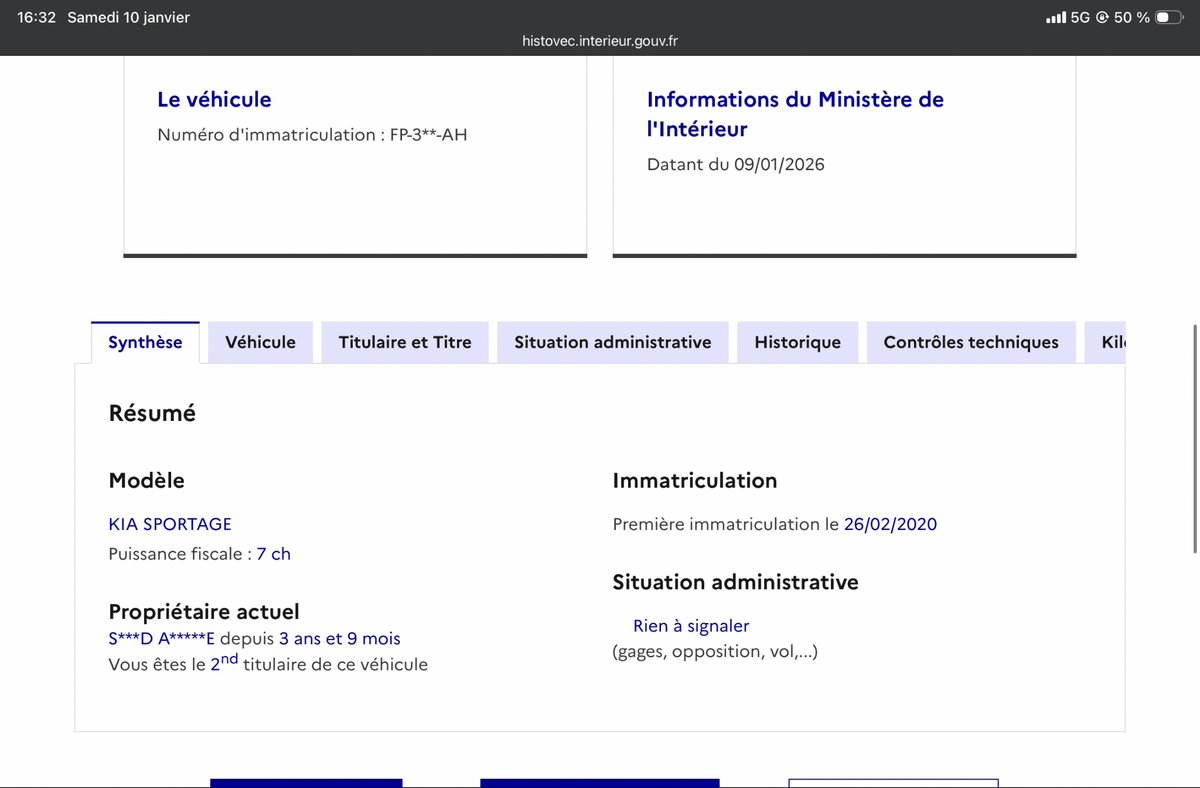Click the 7 ch fiscal power value
The height and width of the screenshot is (788, 1200).
[x=273, y=554]
